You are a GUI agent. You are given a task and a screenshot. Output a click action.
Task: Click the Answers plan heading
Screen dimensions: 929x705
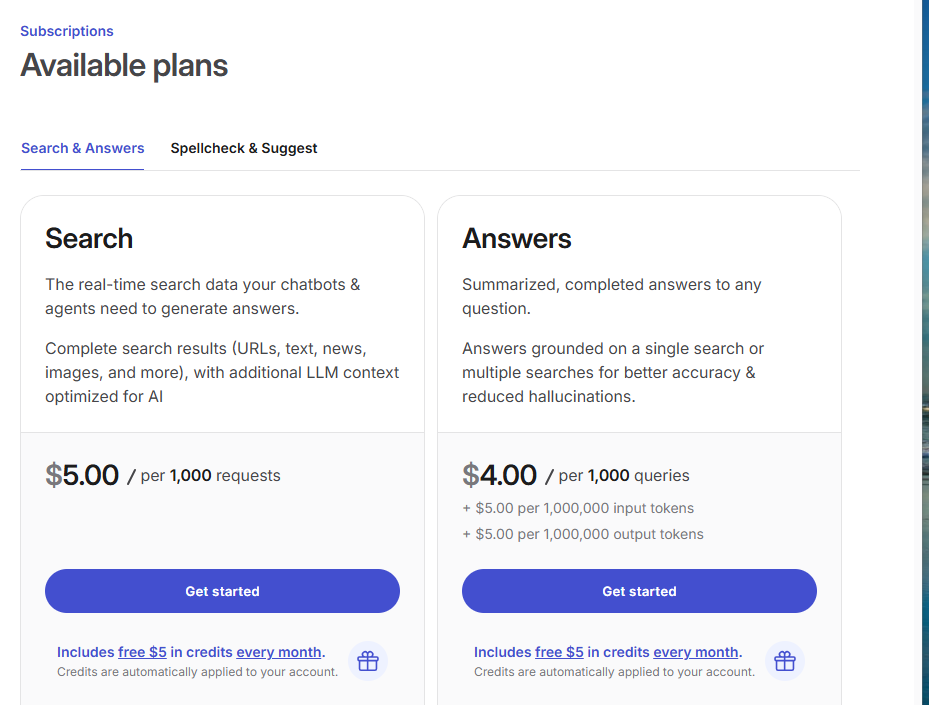tap(517, 238)
